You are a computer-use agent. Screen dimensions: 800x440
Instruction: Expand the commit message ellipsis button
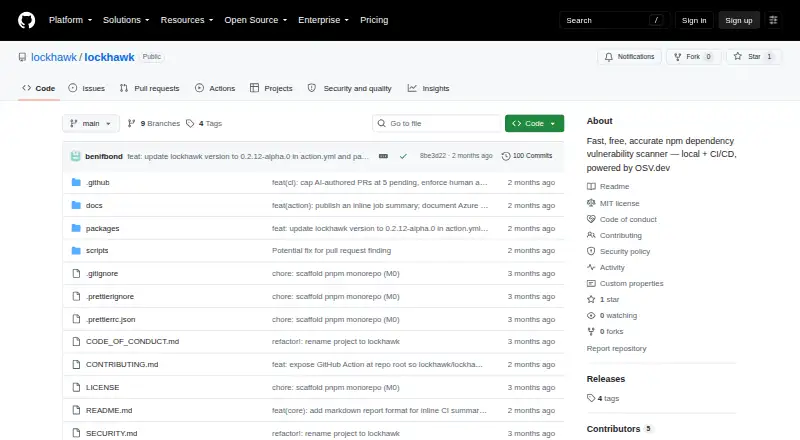[383, 156]
